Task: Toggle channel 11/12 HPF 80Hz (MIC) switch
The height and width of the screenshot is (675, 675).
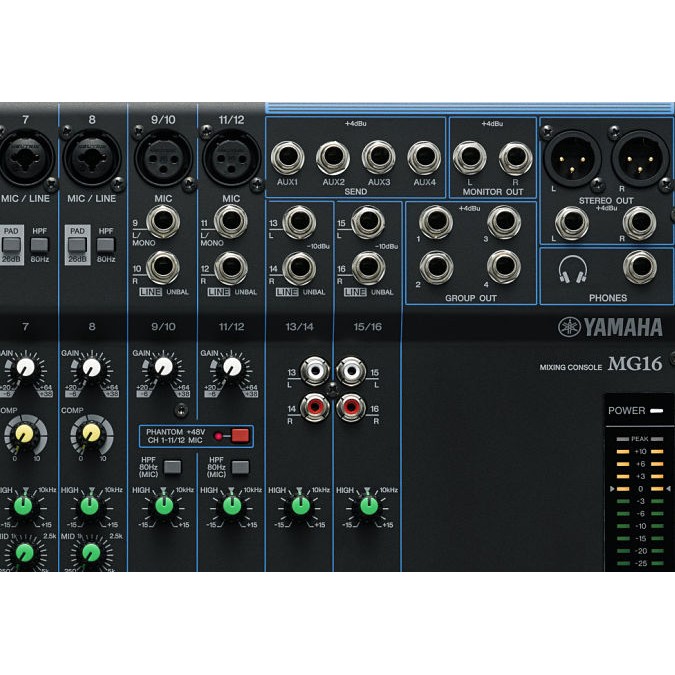Action: 240,467
